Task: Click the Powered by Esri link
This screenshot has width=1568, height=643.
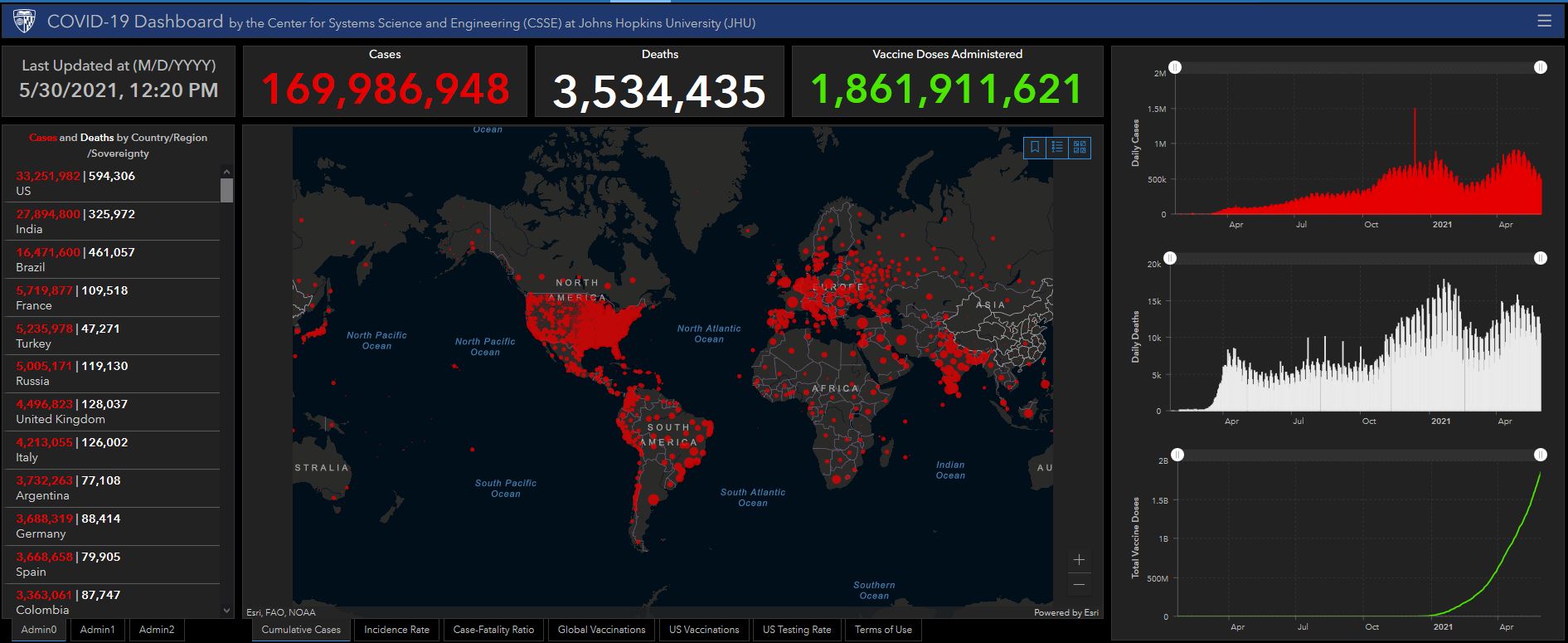Action: (1066, 613)
